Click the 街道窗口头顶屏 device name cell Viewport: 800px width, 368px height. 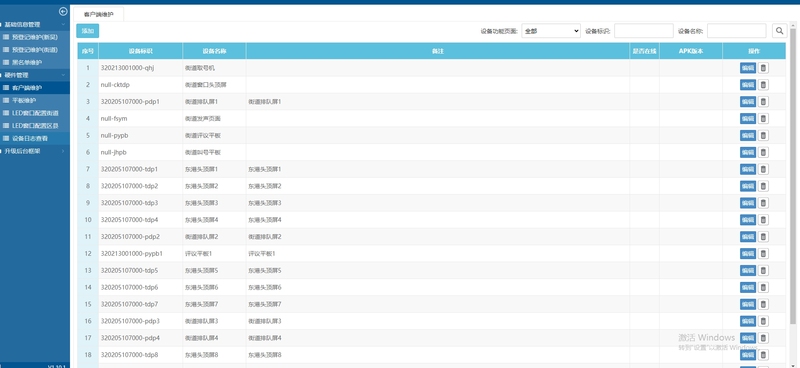tap(214, 85)
